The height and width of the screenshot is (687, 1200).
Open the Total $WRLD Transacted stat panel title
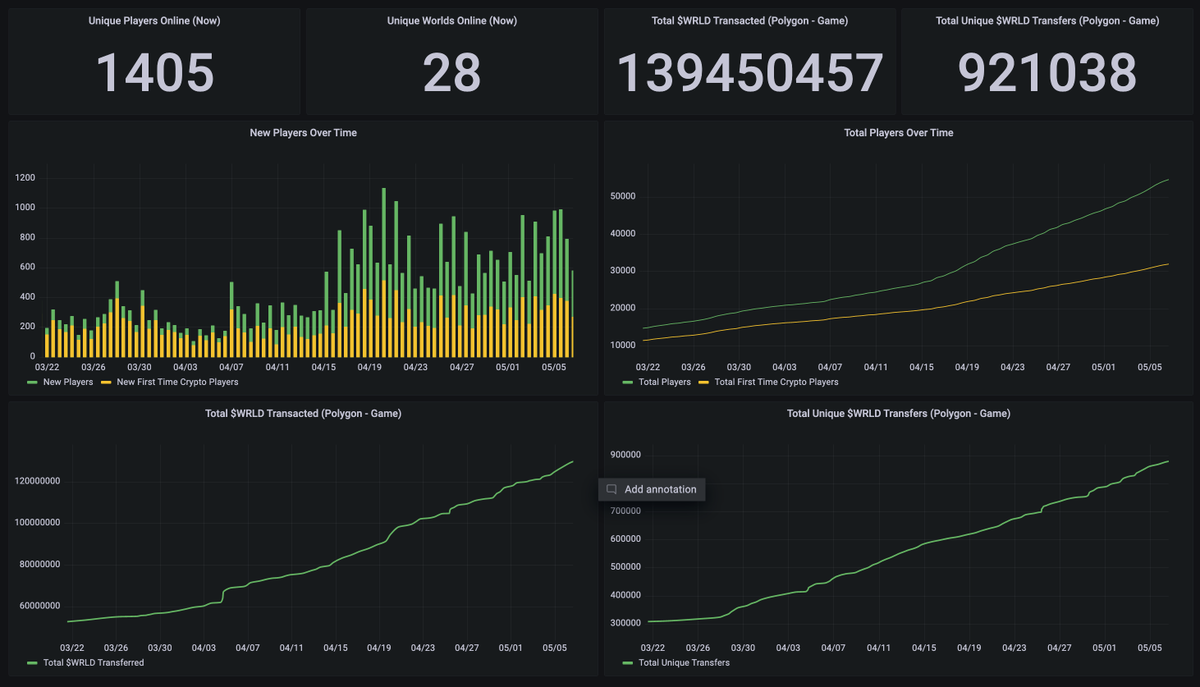749,20
